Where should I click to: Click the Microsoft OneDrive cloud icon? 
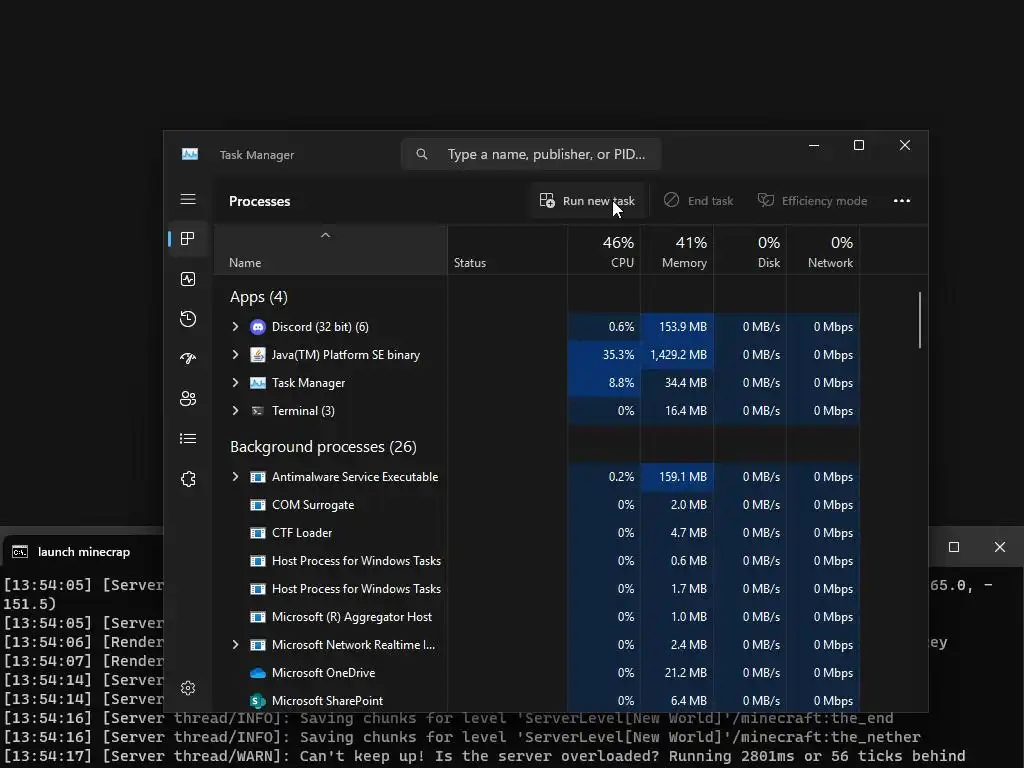click(x=258, y=673)
